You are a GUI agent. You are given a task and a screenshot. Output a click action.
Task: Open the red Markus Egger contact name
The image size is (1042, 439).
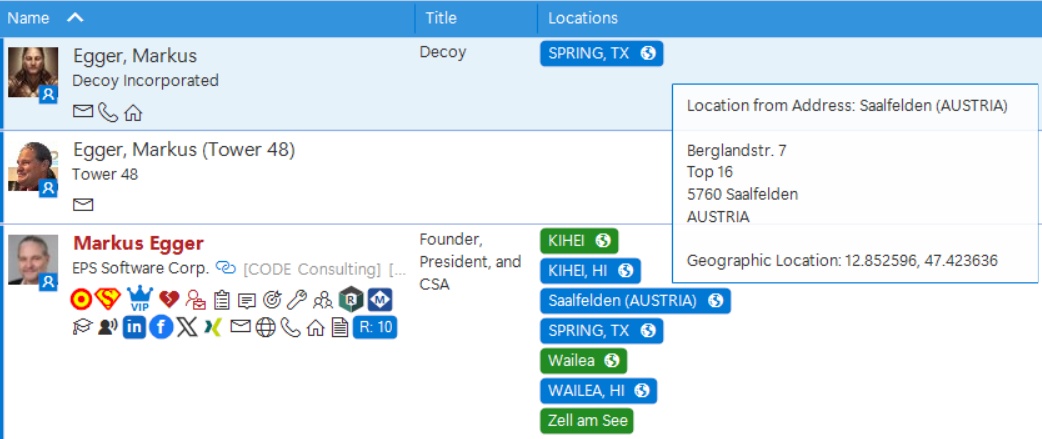click(139, 244)
